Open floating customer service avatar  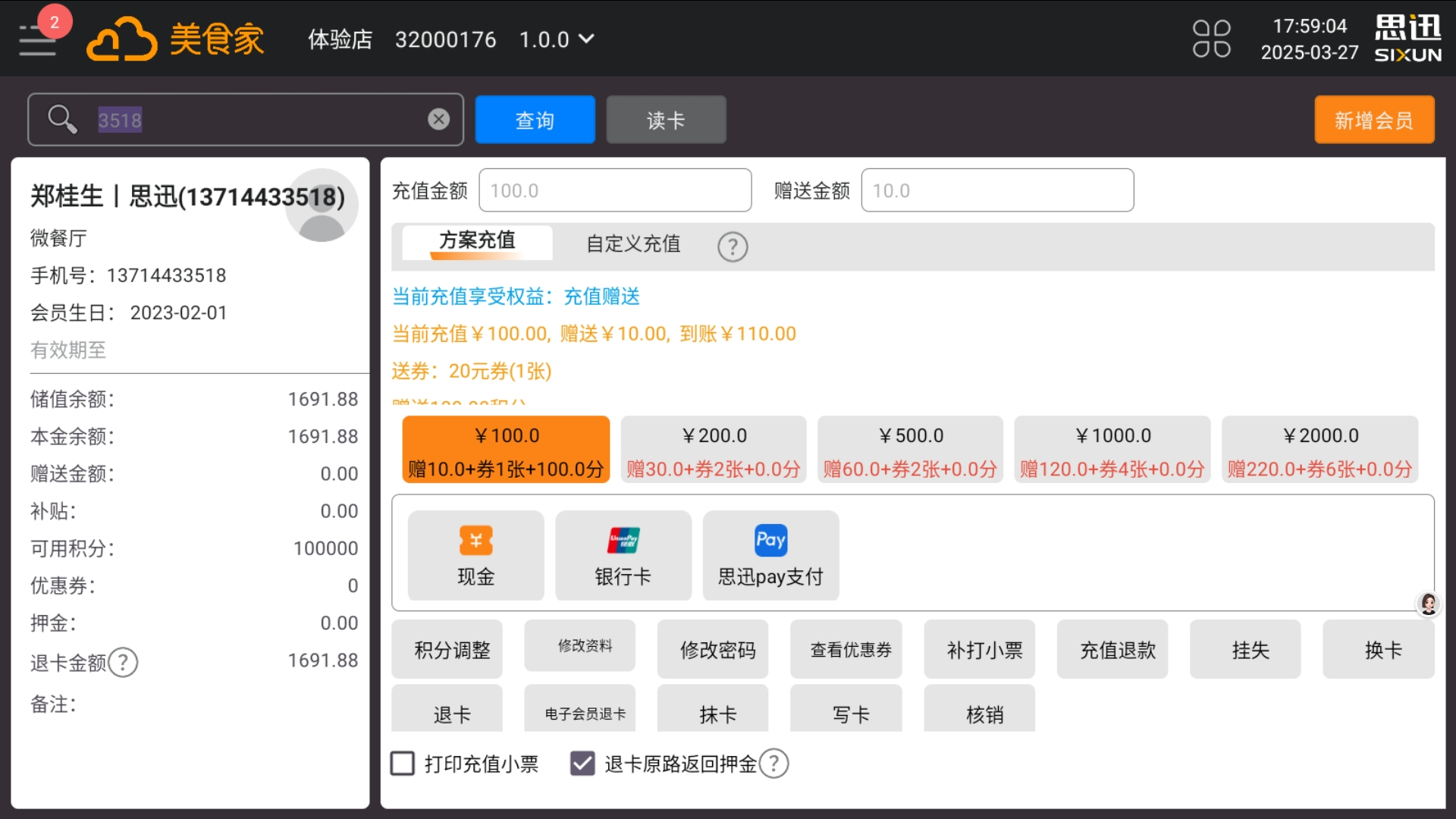coord(1429,604)
